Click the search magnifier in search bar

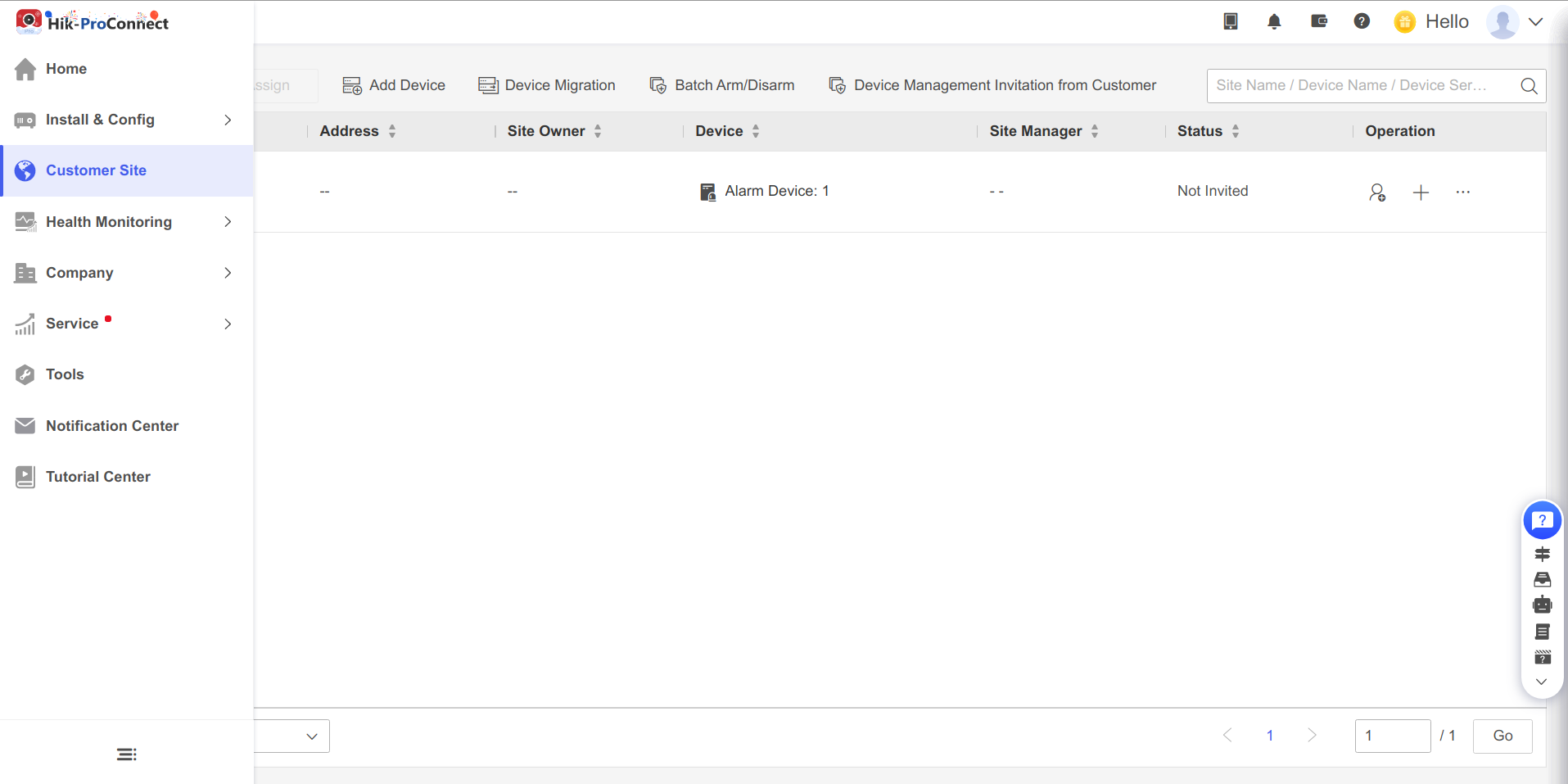tap(1528, 85)
